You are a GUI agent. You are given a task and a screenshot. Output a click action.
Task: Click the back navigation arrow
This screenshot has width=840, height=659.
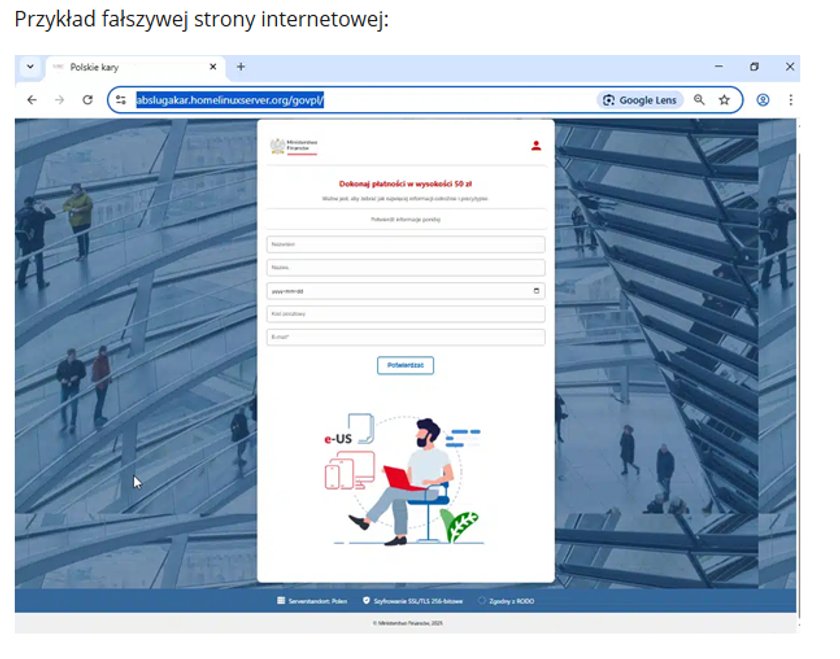point(32,100)
